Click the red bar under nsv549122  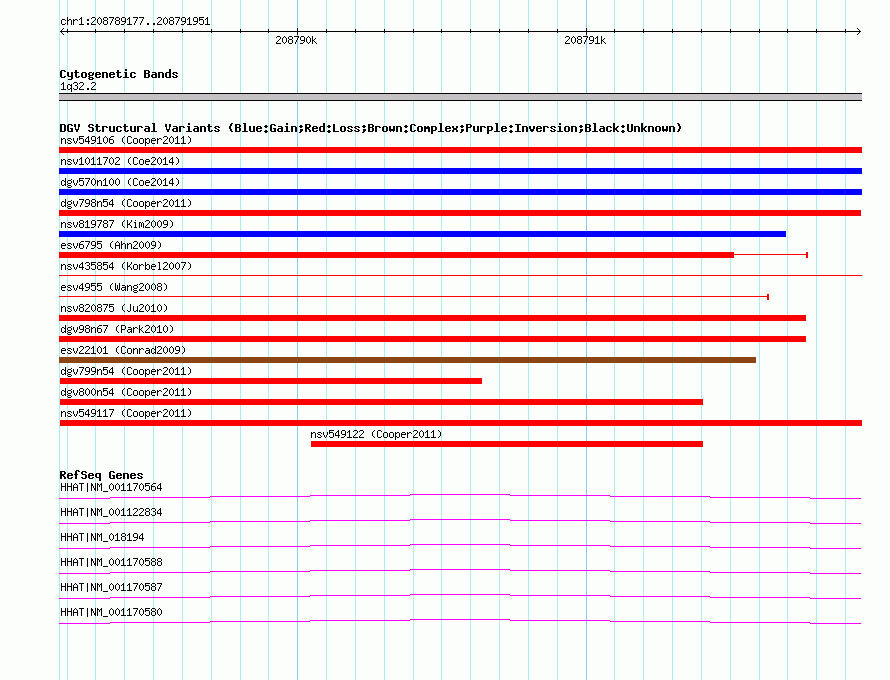(507, 444)
